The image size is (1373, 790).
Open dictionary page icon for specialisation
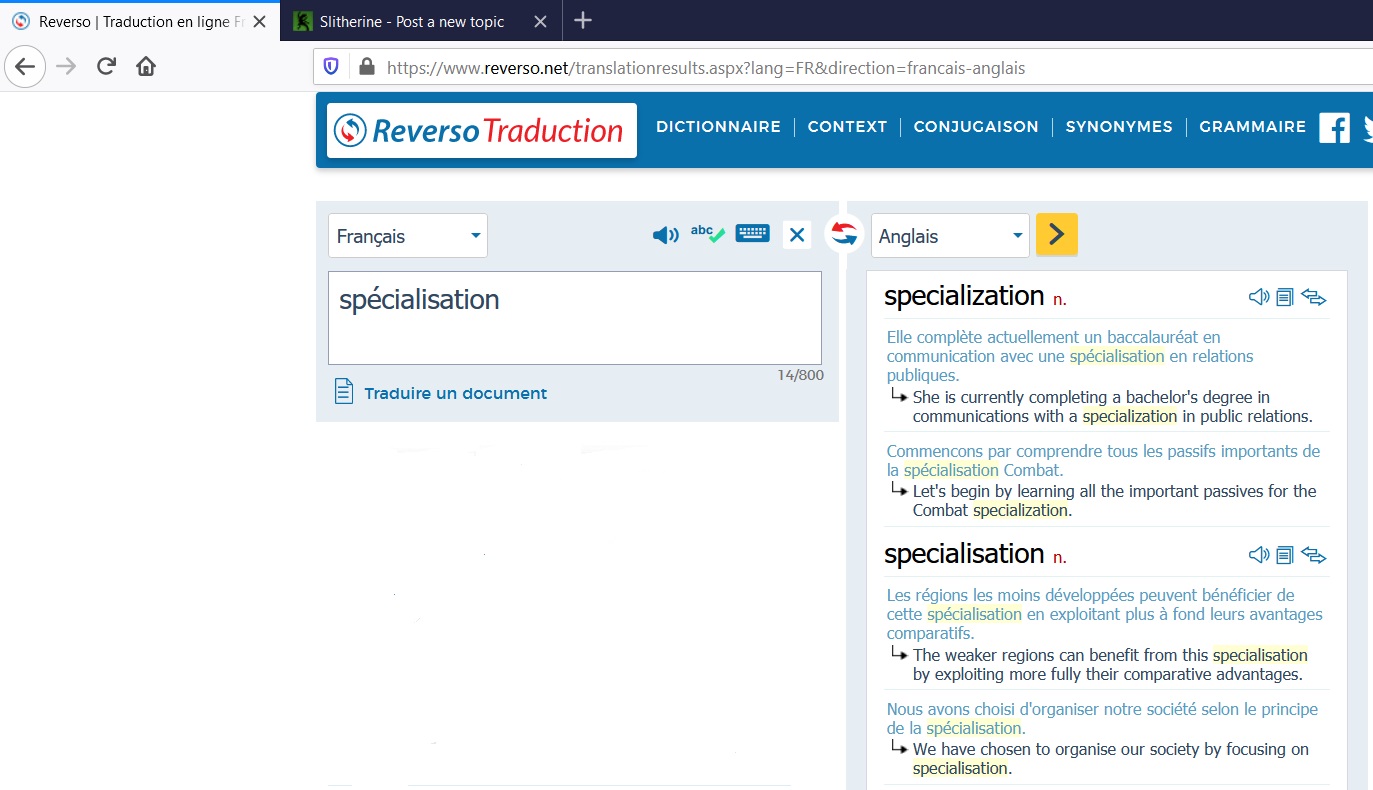[x=1285, y=555]
